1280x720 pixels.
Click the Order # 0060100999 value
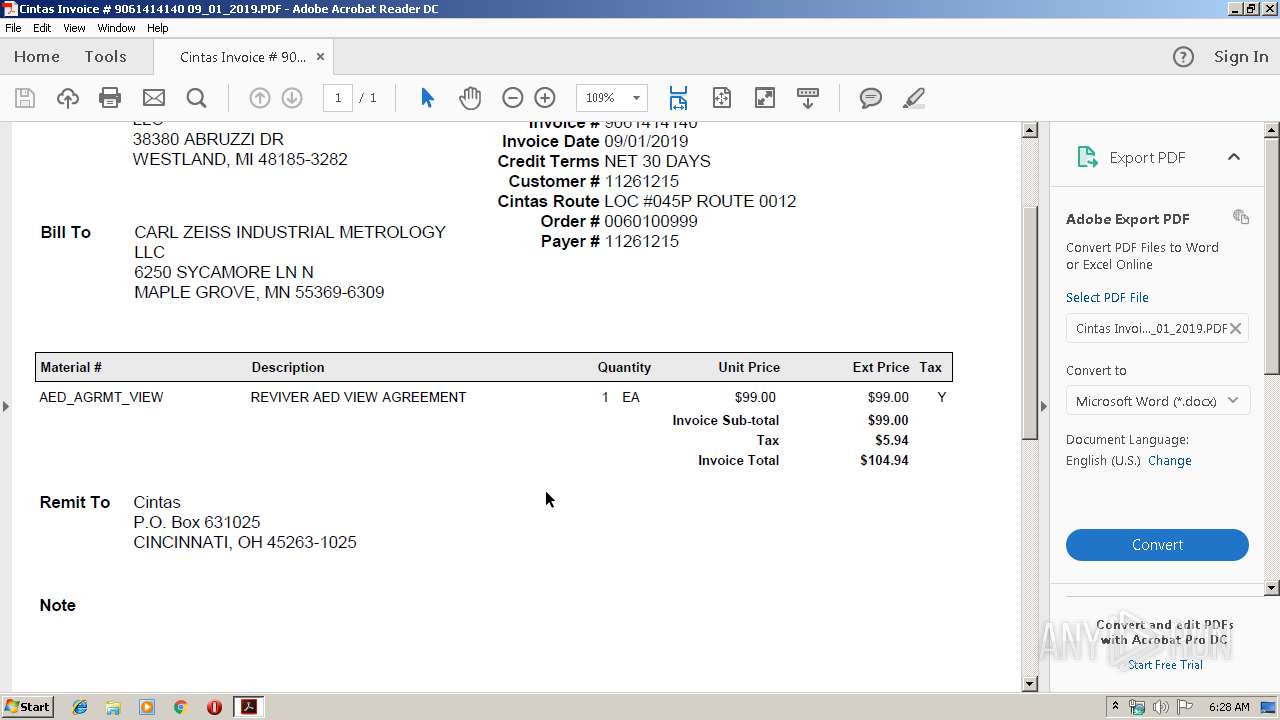click(x=651, y=221)
